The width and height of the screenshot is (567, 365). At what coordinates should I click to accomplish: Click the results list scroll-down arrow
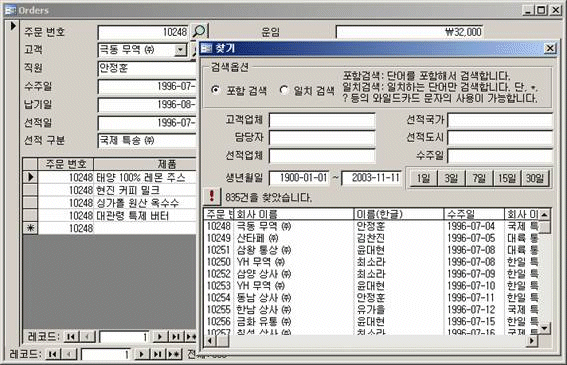click(x=544, y=328)
